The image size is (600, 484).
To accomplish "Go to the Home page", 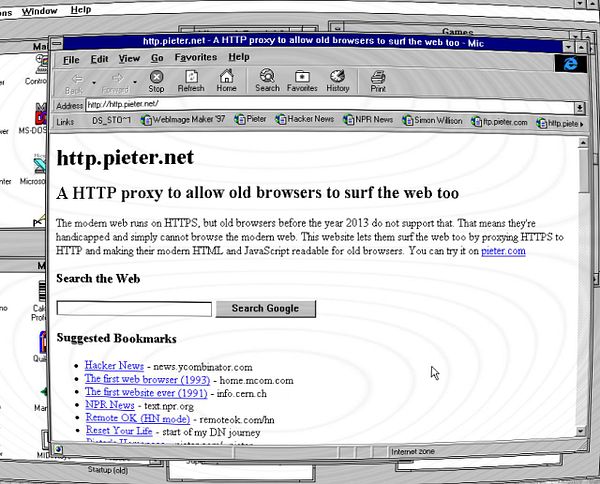I will [226, 81].
